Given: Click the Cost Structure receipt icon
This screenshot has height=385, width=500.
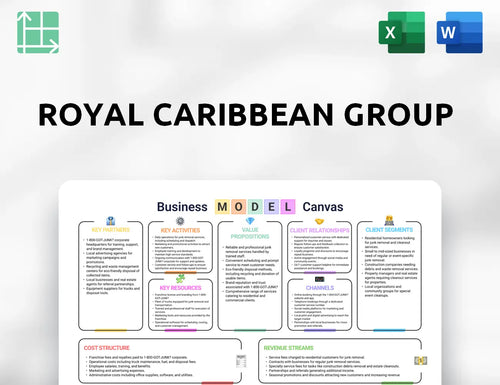Looking at the screenshot, I should click(241, 361).
